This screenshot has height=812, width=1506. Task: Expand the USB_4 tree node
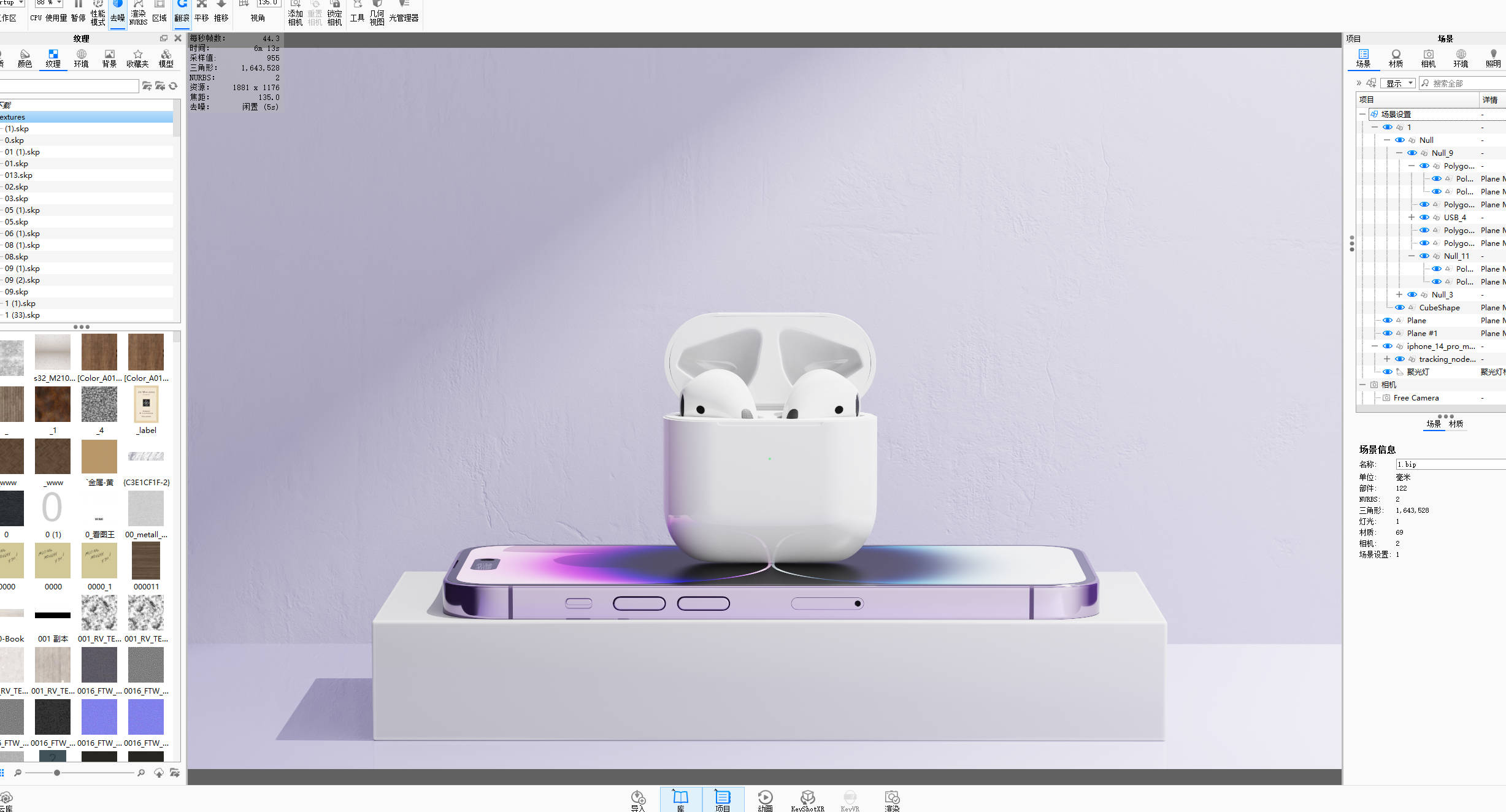pyautogui.click(x=1412, y=218)
